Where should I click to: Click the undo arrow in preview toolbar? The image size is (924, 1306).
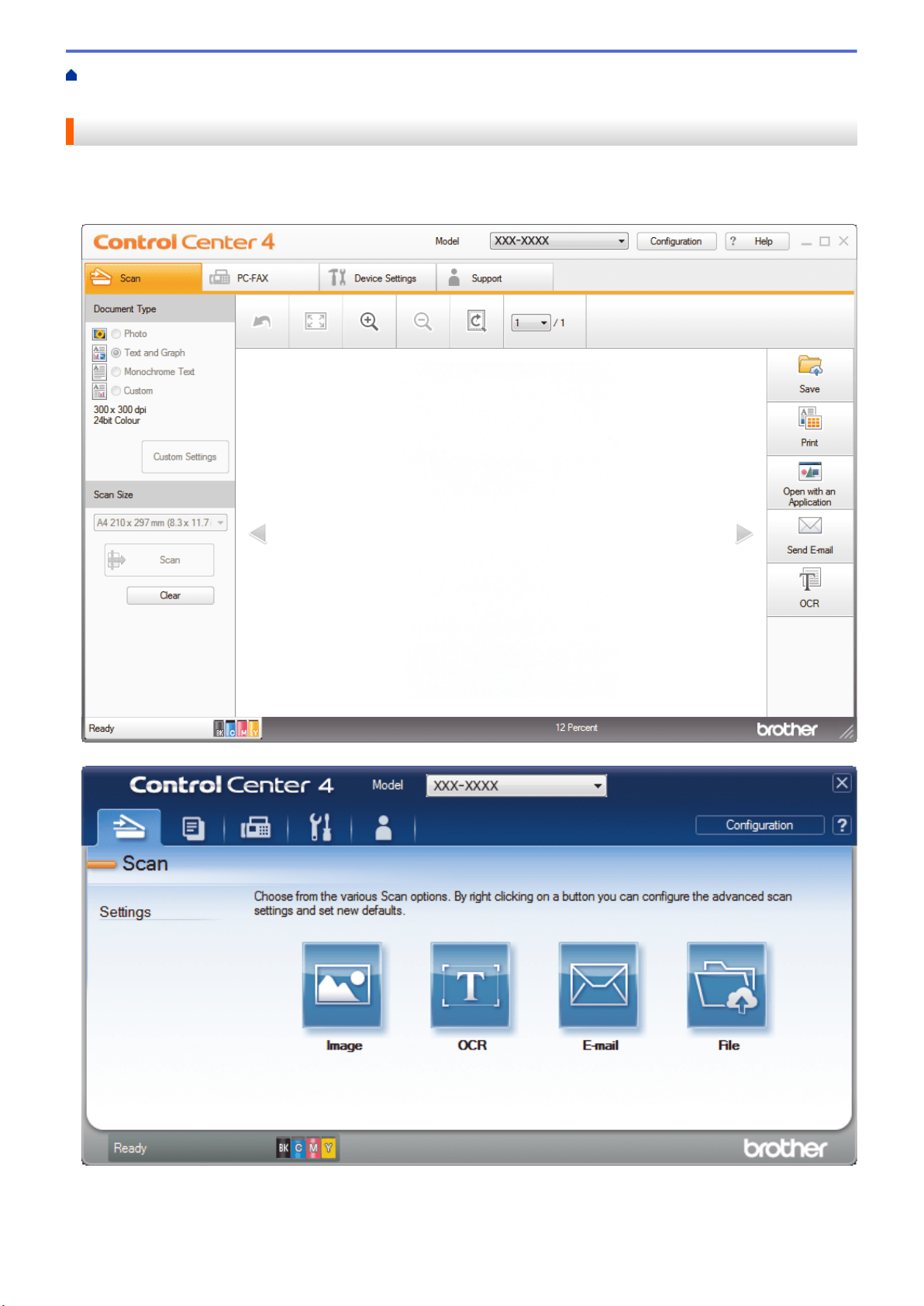click(262, 322)
